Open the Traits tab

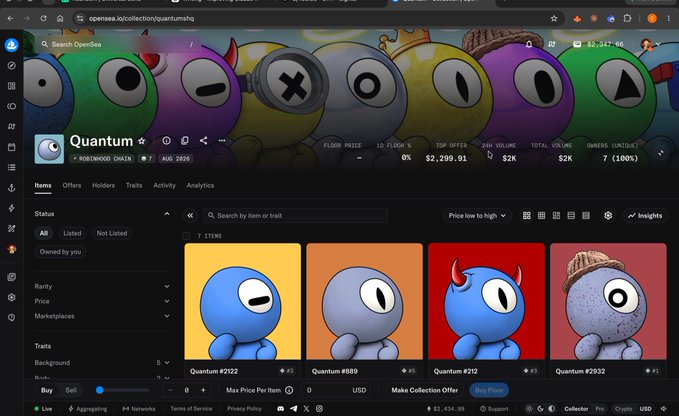pos(134,185)
